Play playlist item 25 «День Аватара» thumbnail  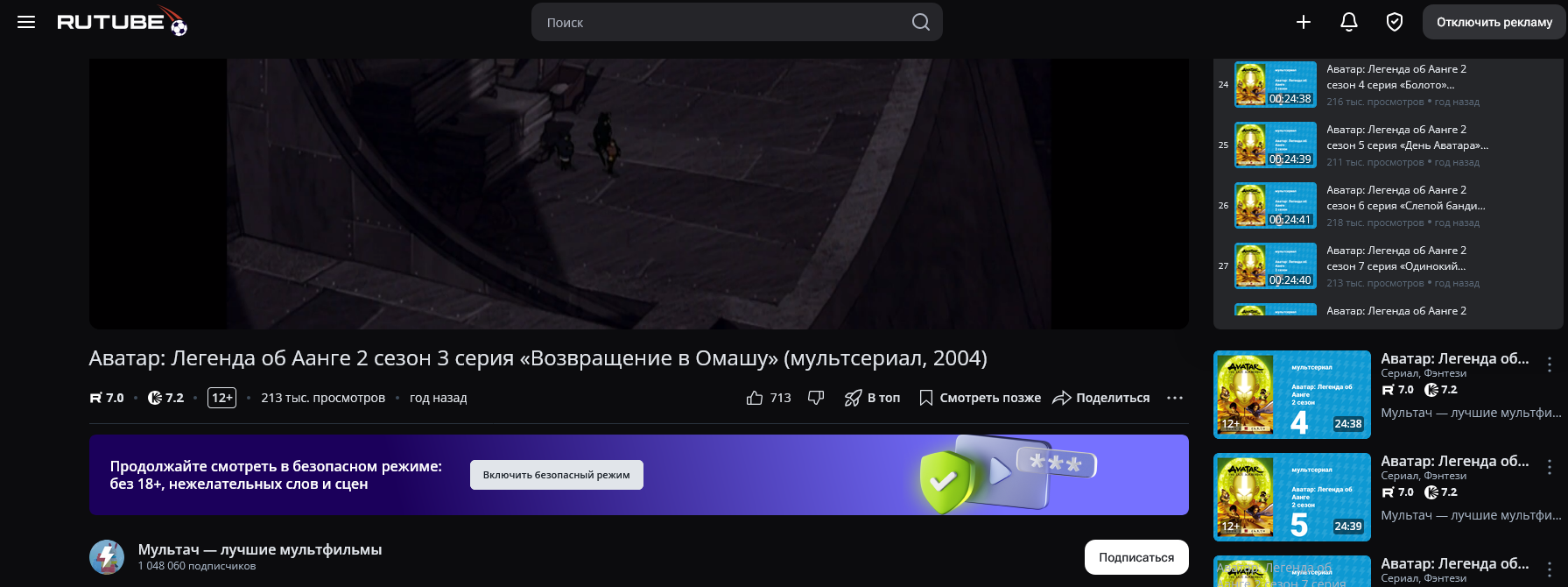(x=1276, y=145)
